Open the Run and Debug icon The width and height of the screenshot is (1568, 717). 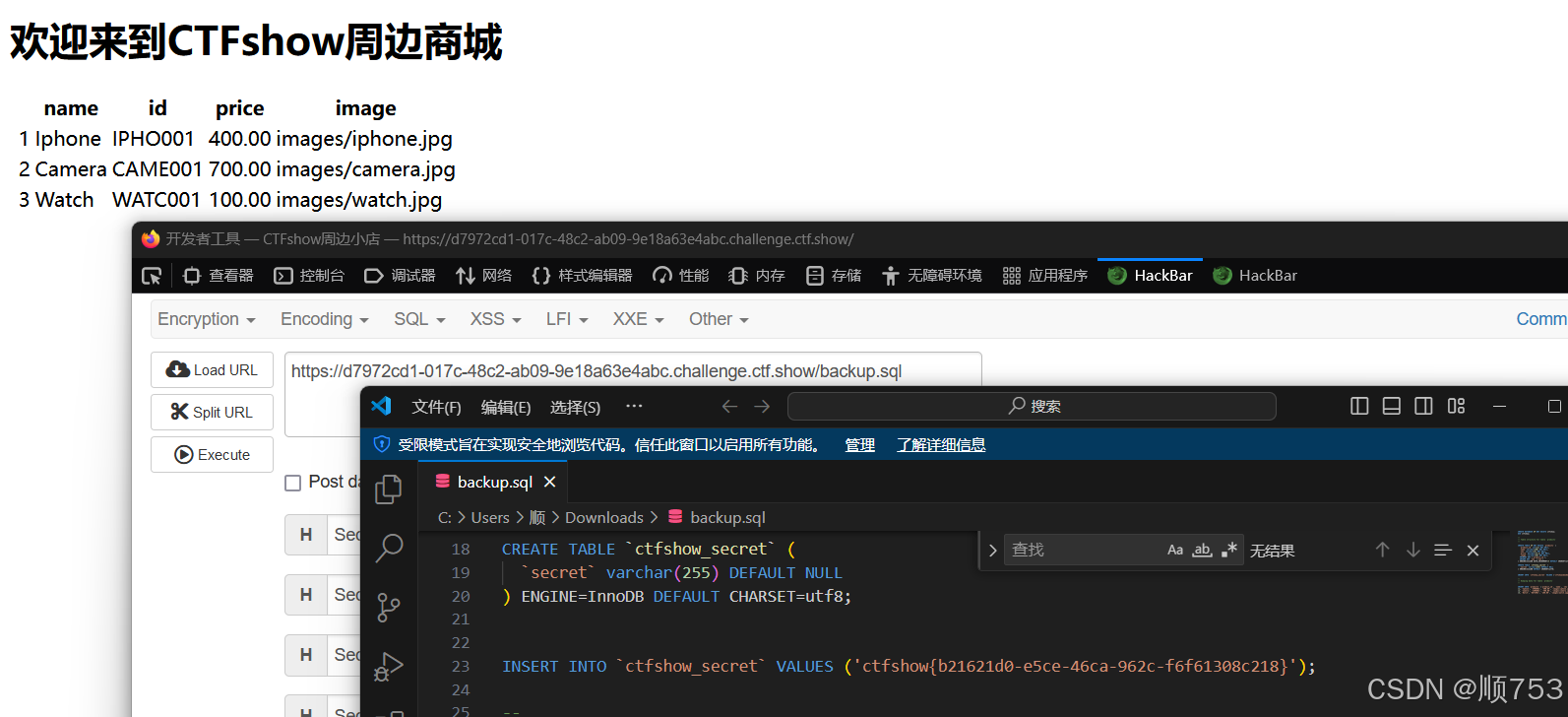tap(389, 667)
